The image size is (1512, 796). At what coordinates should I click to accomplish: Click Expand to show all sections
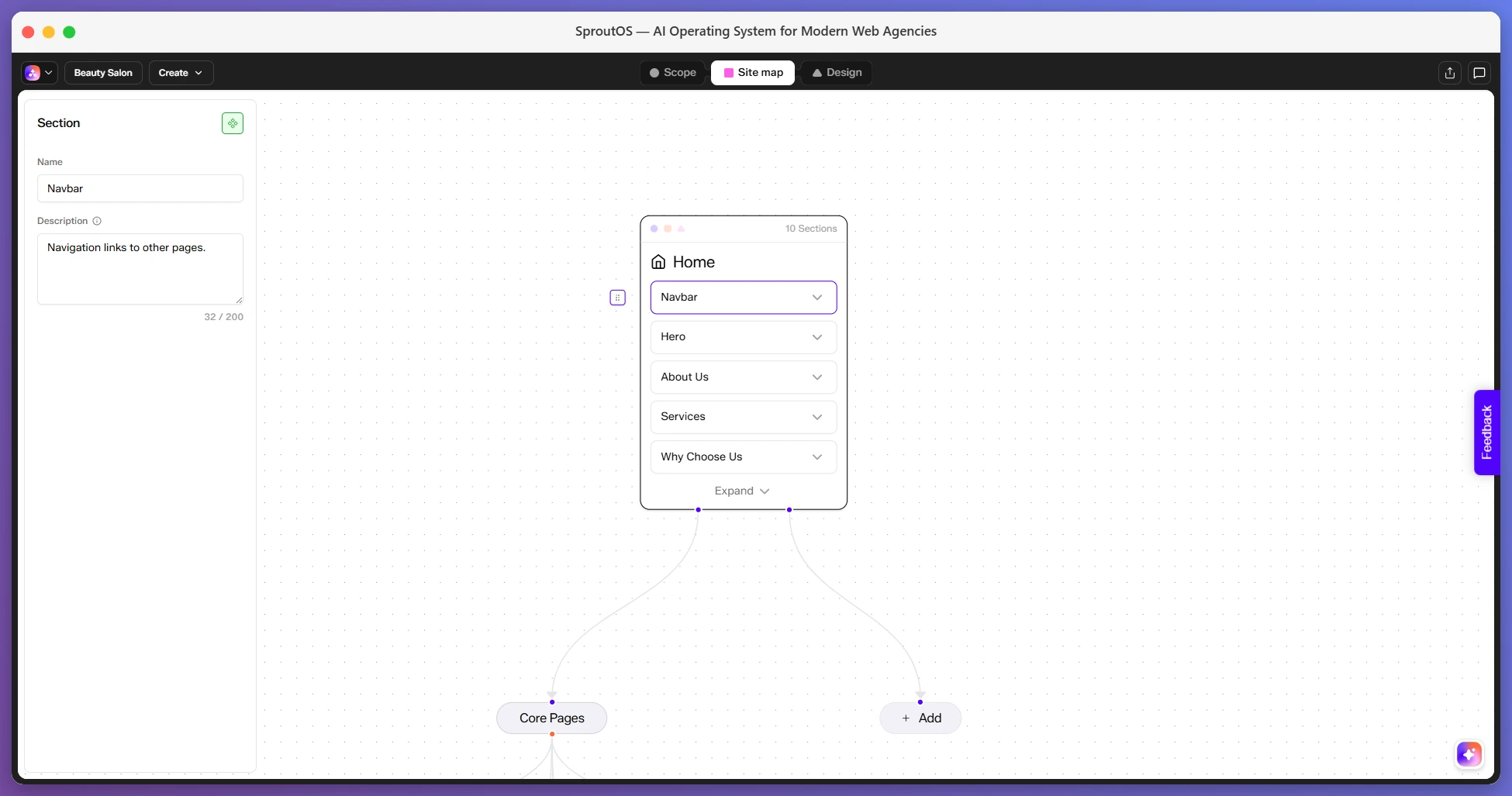tap(742, 491)
